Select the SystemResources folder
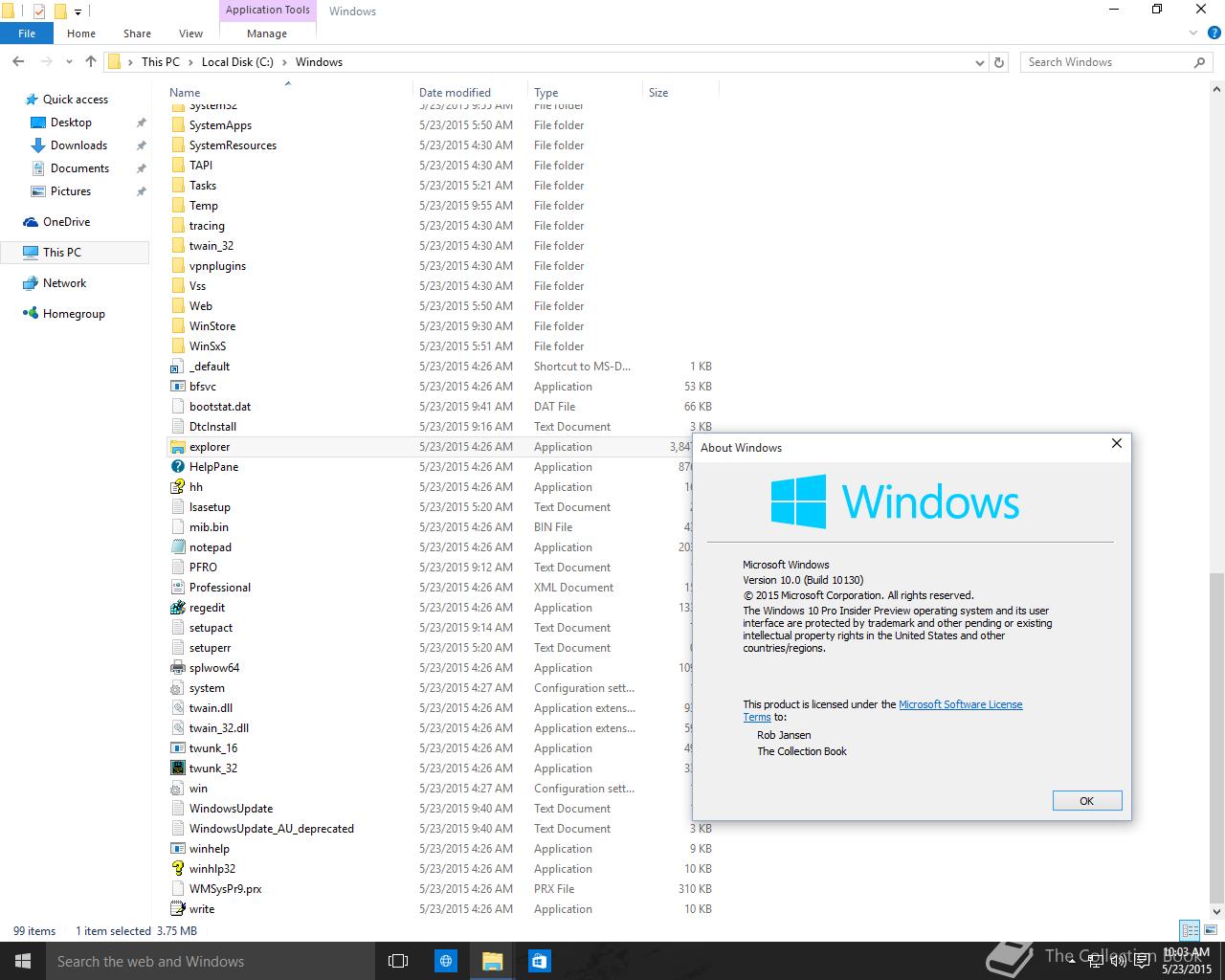The image size is (1225, 980). pyautogui.click(x=233, y=145)
